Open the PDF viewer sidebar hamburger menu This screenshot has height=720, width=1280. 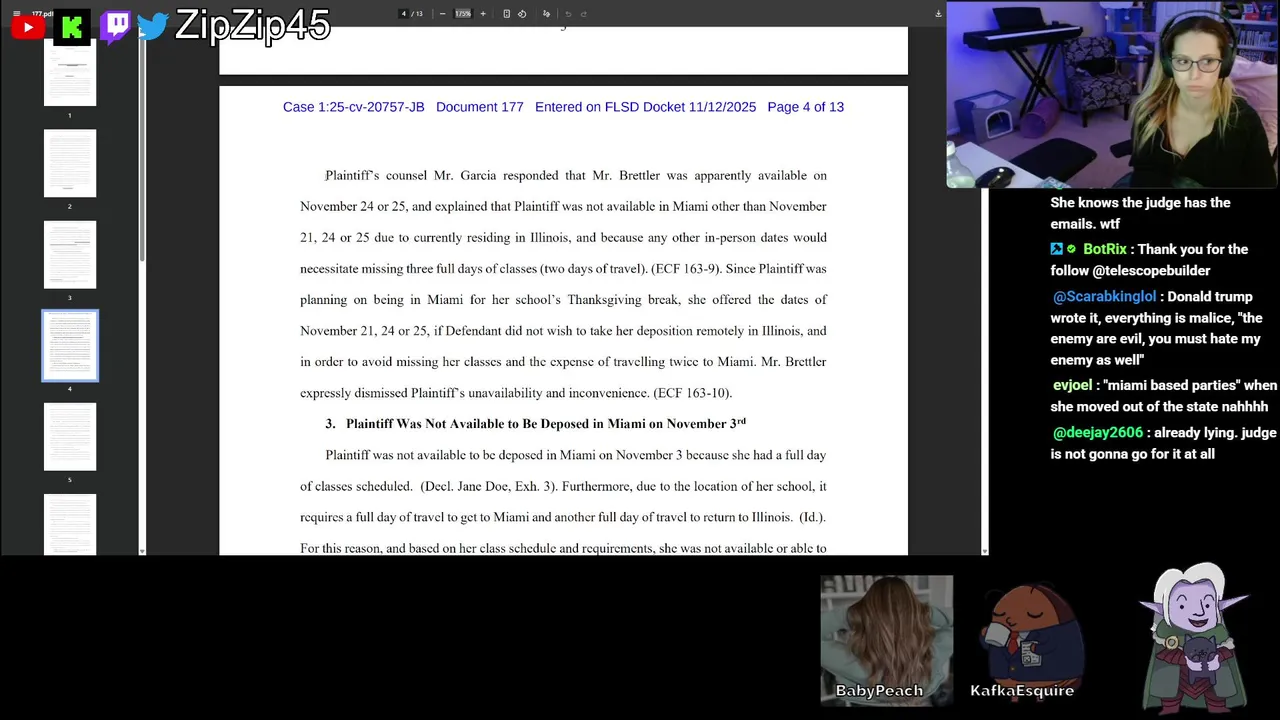[x=17, y=14]
